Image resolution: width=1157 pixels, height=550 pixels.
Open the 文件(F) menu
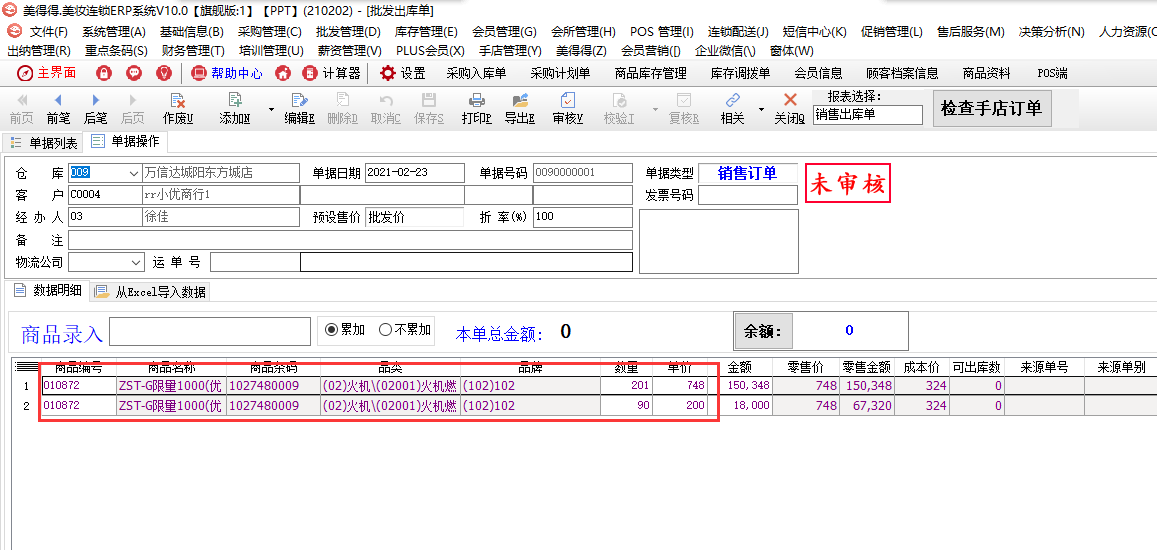(48, 32)
